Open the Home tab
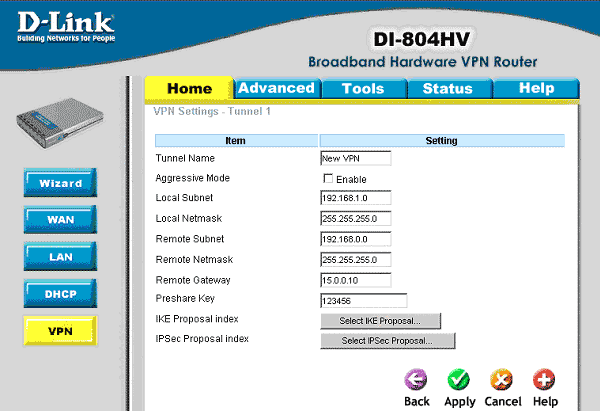 pos(189,89)
